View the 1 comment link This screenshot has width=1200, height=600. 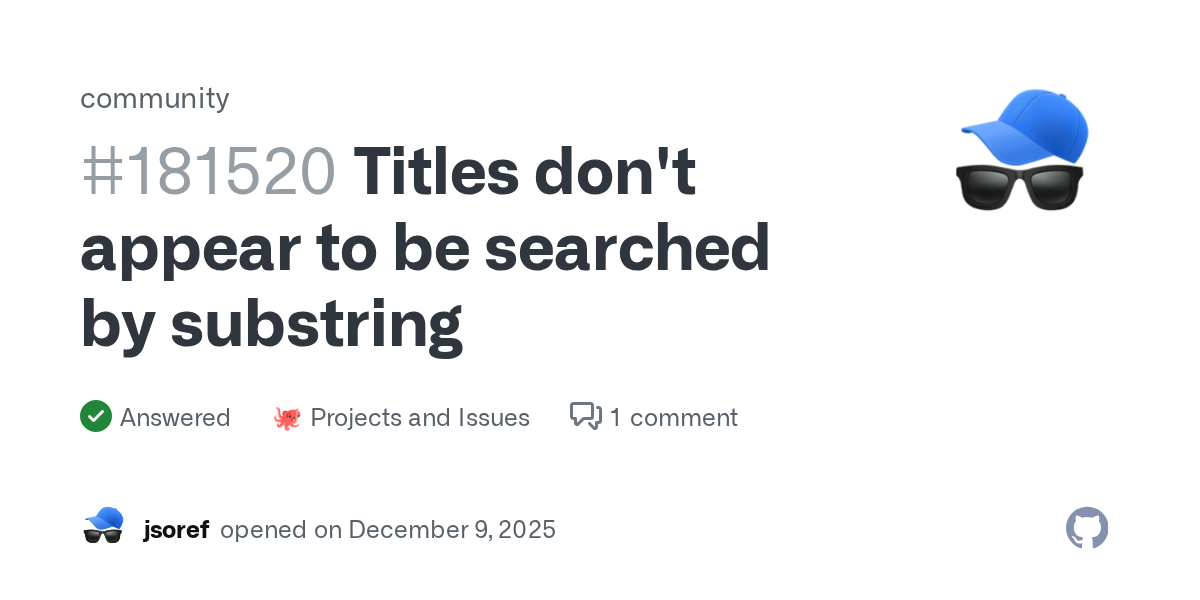coord(673,417)
